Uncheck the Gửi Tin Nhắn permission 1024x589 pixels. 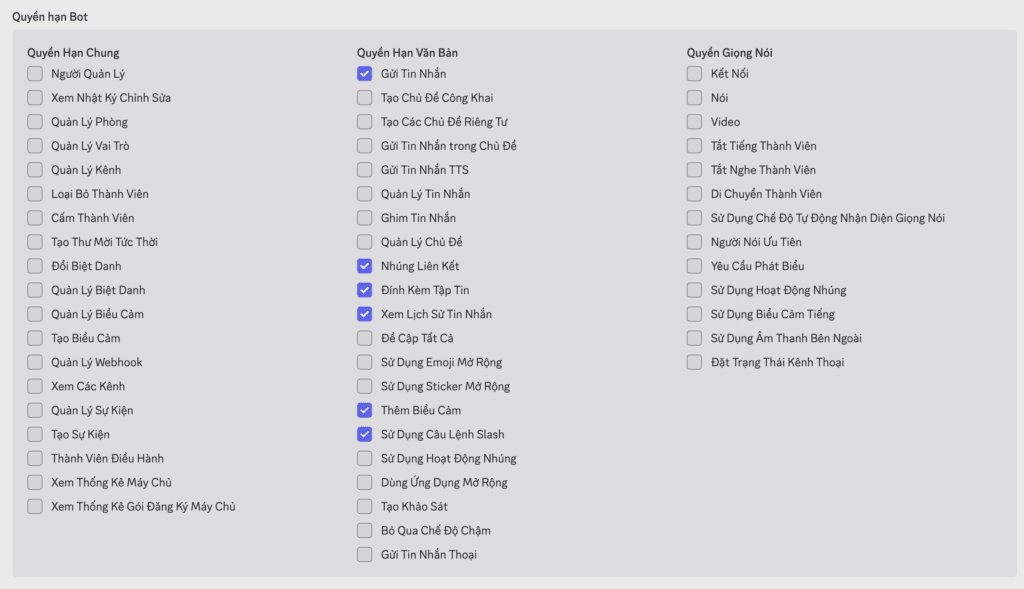click(x=365, y=74)
